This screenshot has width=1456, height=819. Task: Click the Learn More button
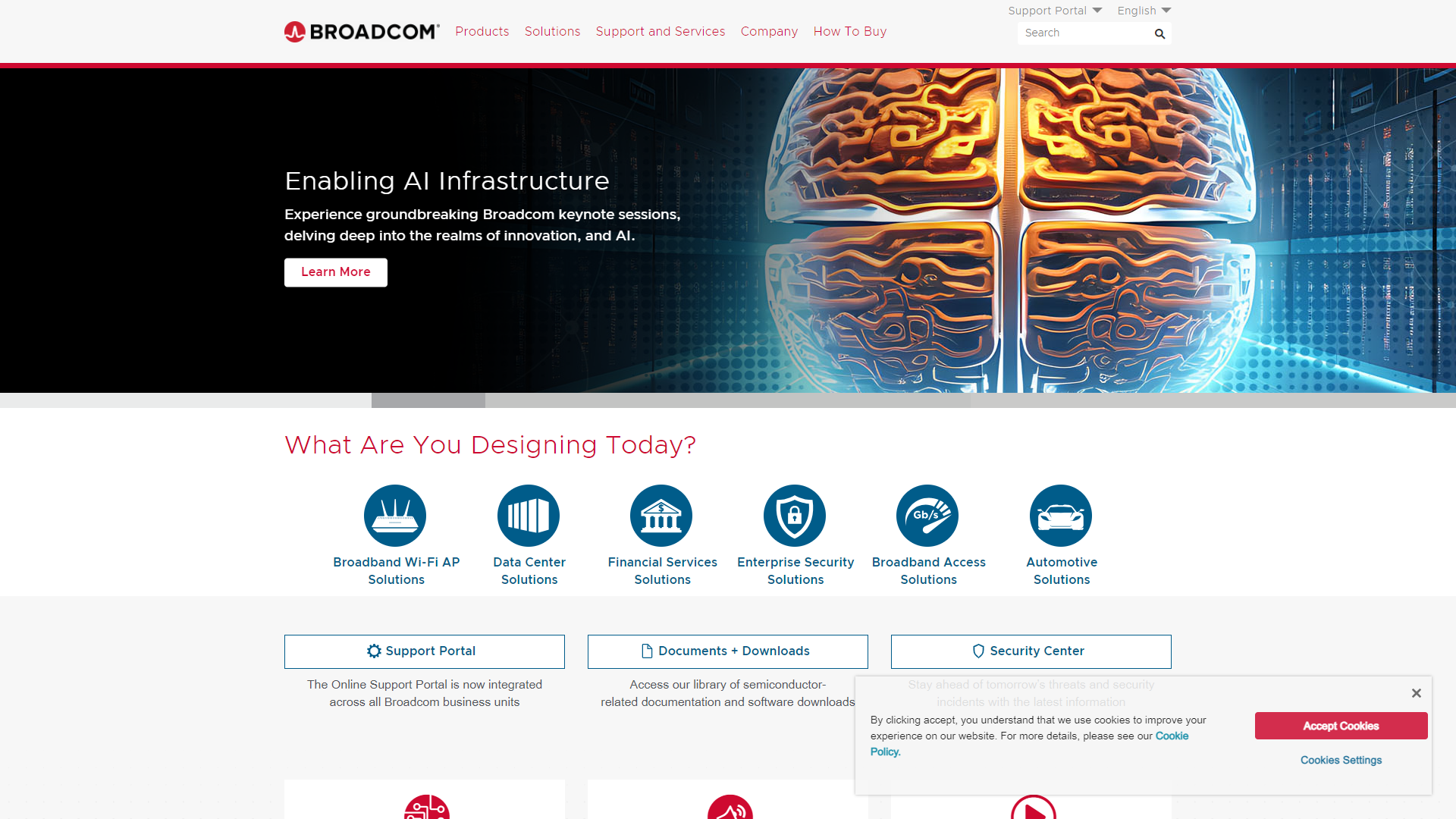click(335, 272)
